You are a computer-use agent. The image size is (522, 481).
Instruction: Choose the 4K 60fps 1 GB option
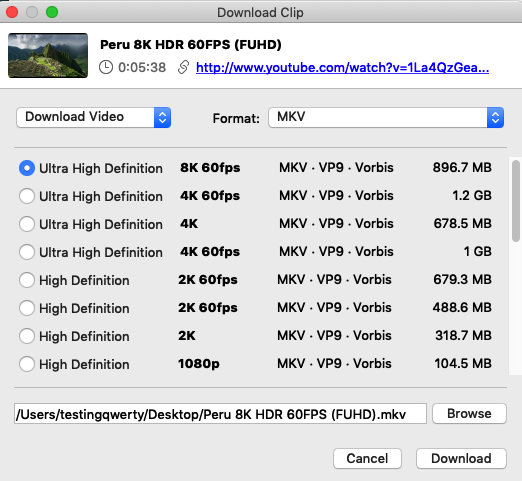click(27, 252)
